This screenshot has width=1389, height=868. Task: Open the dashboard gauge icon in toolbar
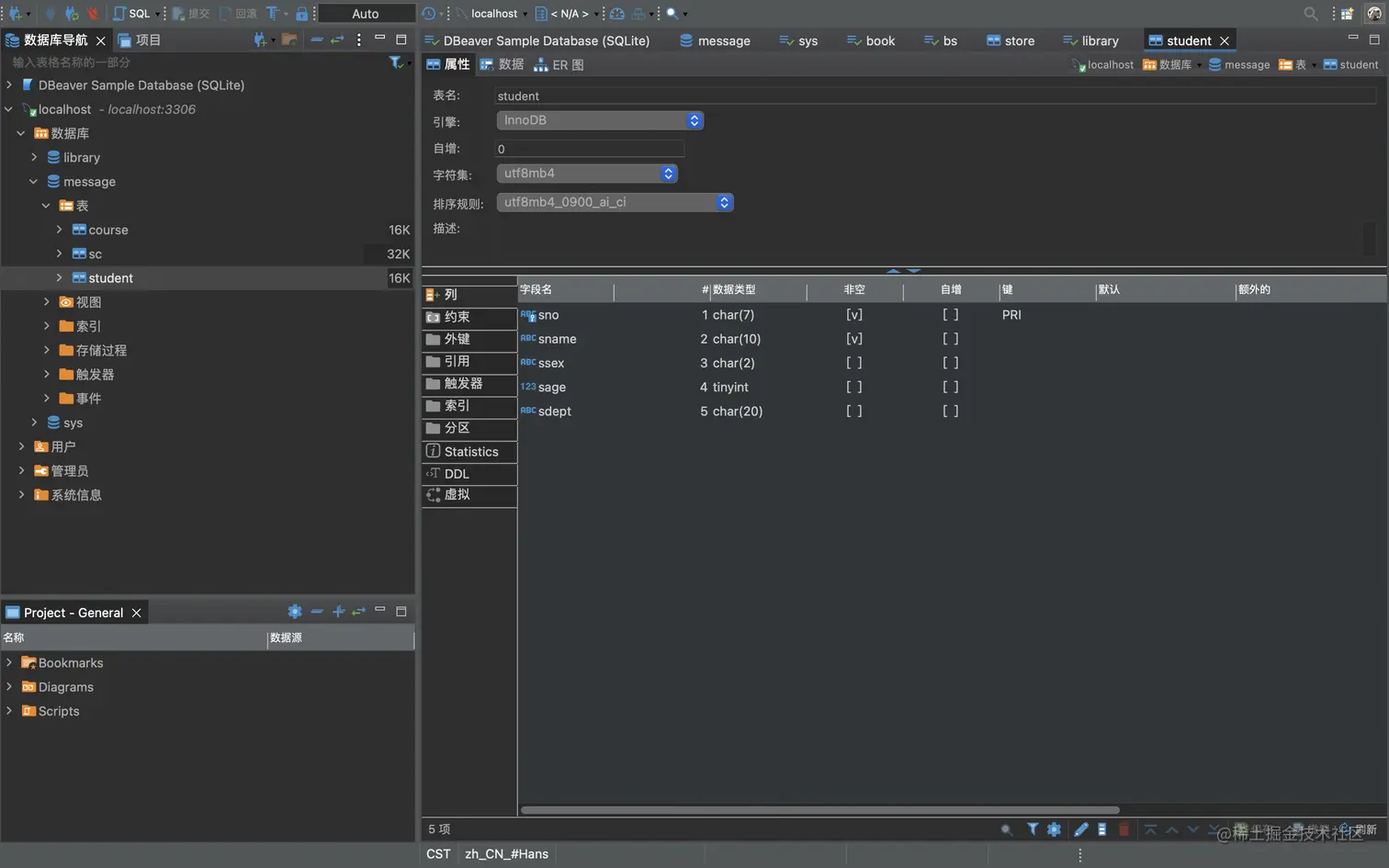617,14
